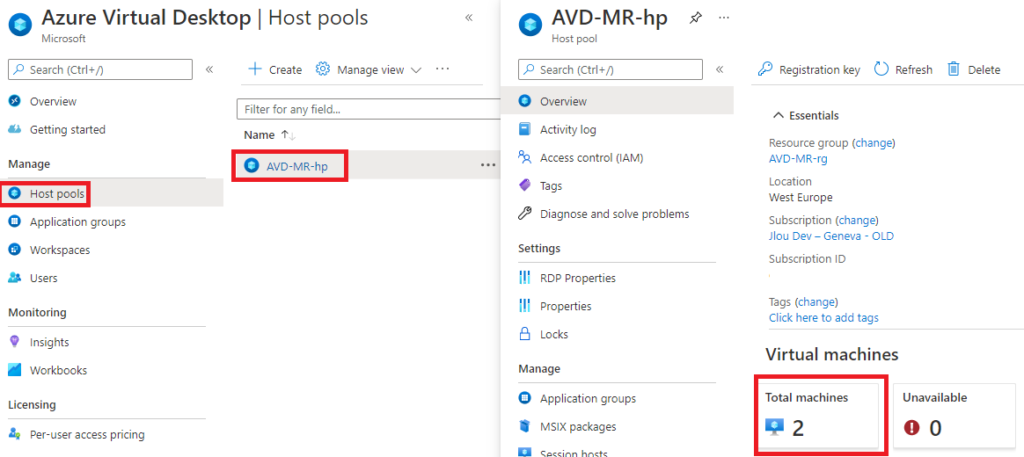Open the AVD-MR-hp host pool
The height and width of the screenshot is (457, 1024).
click(x=296, y=166)
